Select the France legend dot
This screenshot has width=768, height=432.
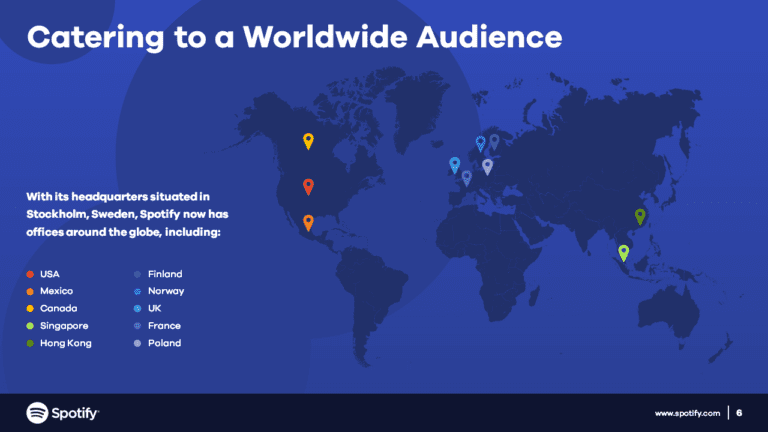[138, 326]
